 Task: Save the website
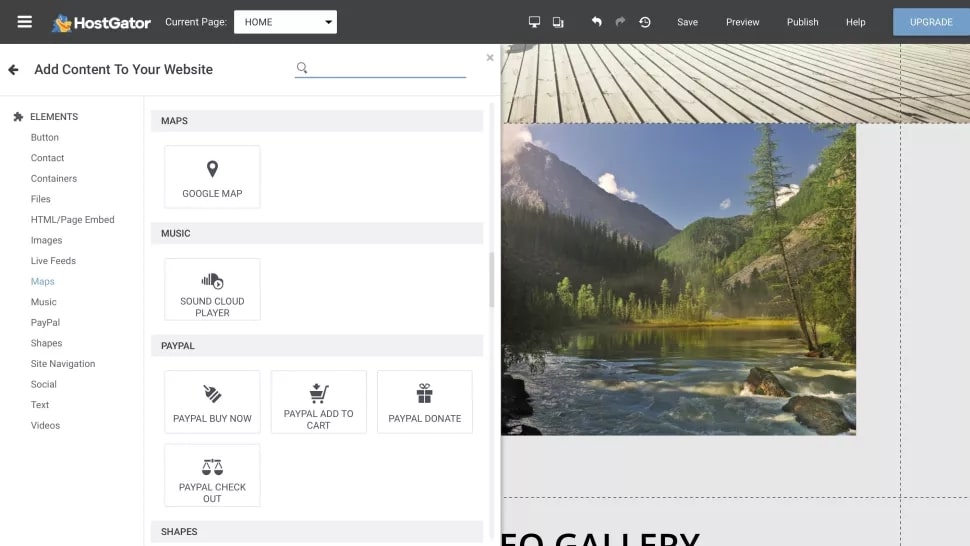[x=687, y=22]
